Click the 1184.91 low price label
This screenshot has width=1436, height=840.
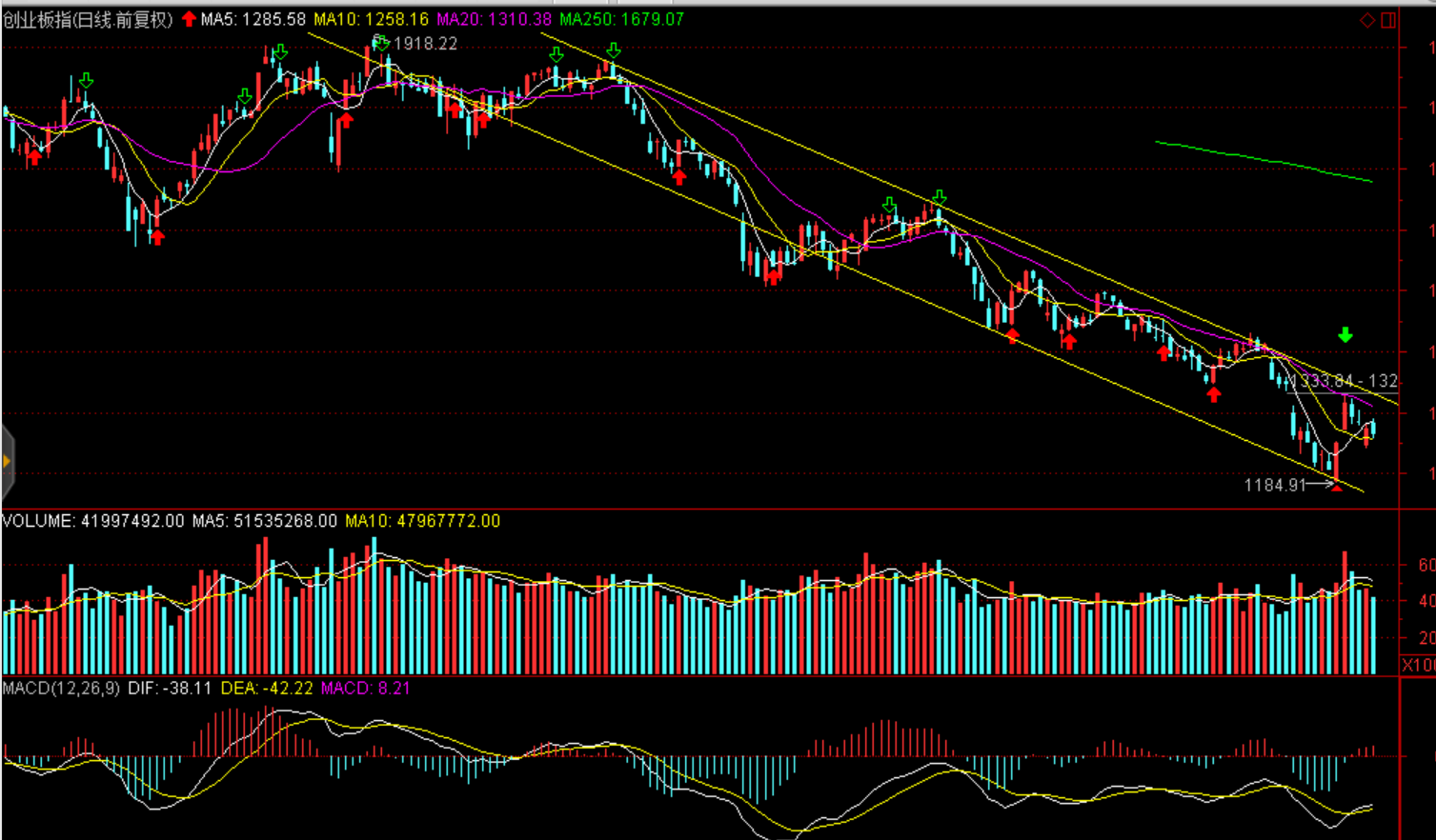pyautogui.click(x=1274, y=485)
